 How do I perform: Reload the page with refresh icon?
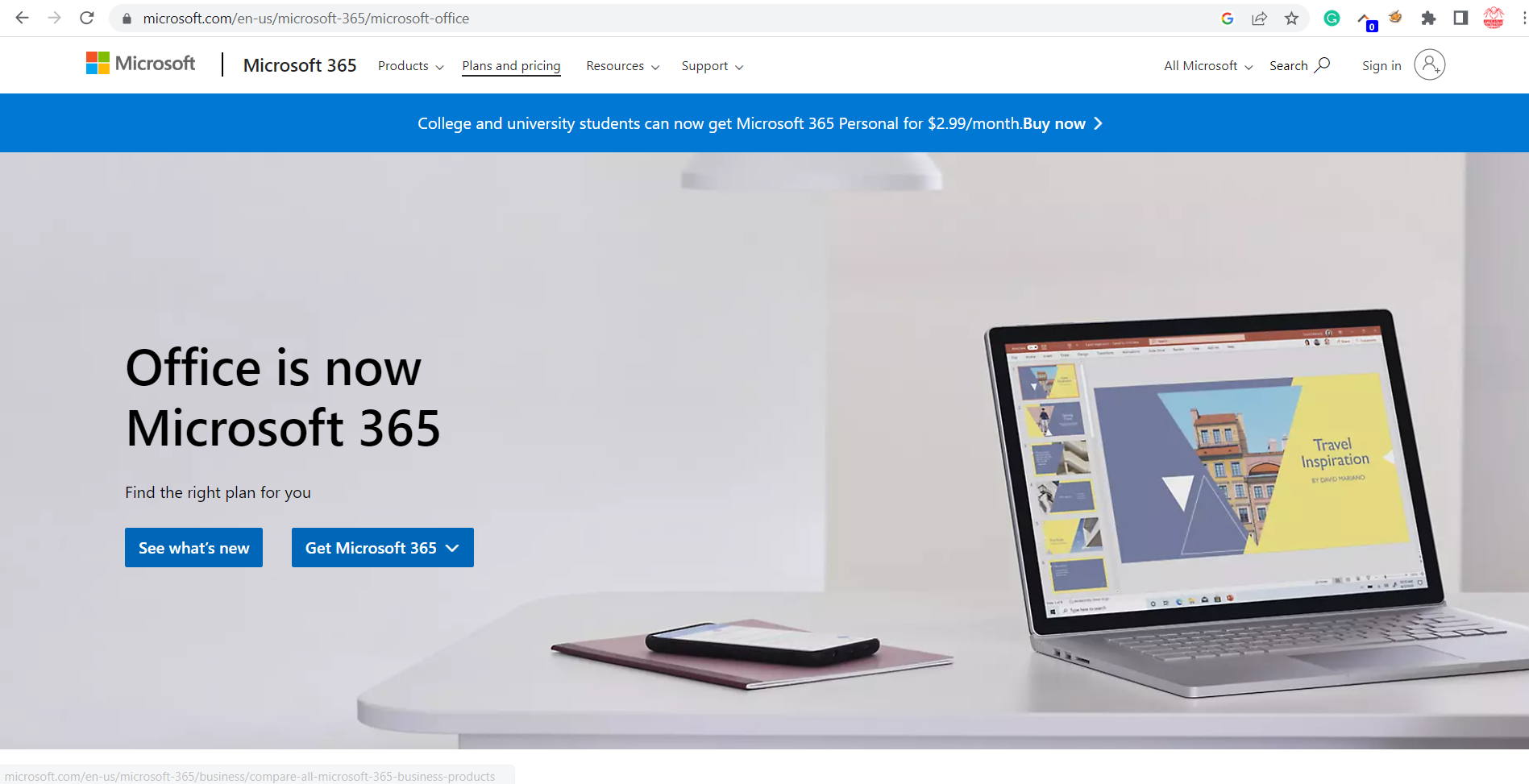click(x=87, y=18)
